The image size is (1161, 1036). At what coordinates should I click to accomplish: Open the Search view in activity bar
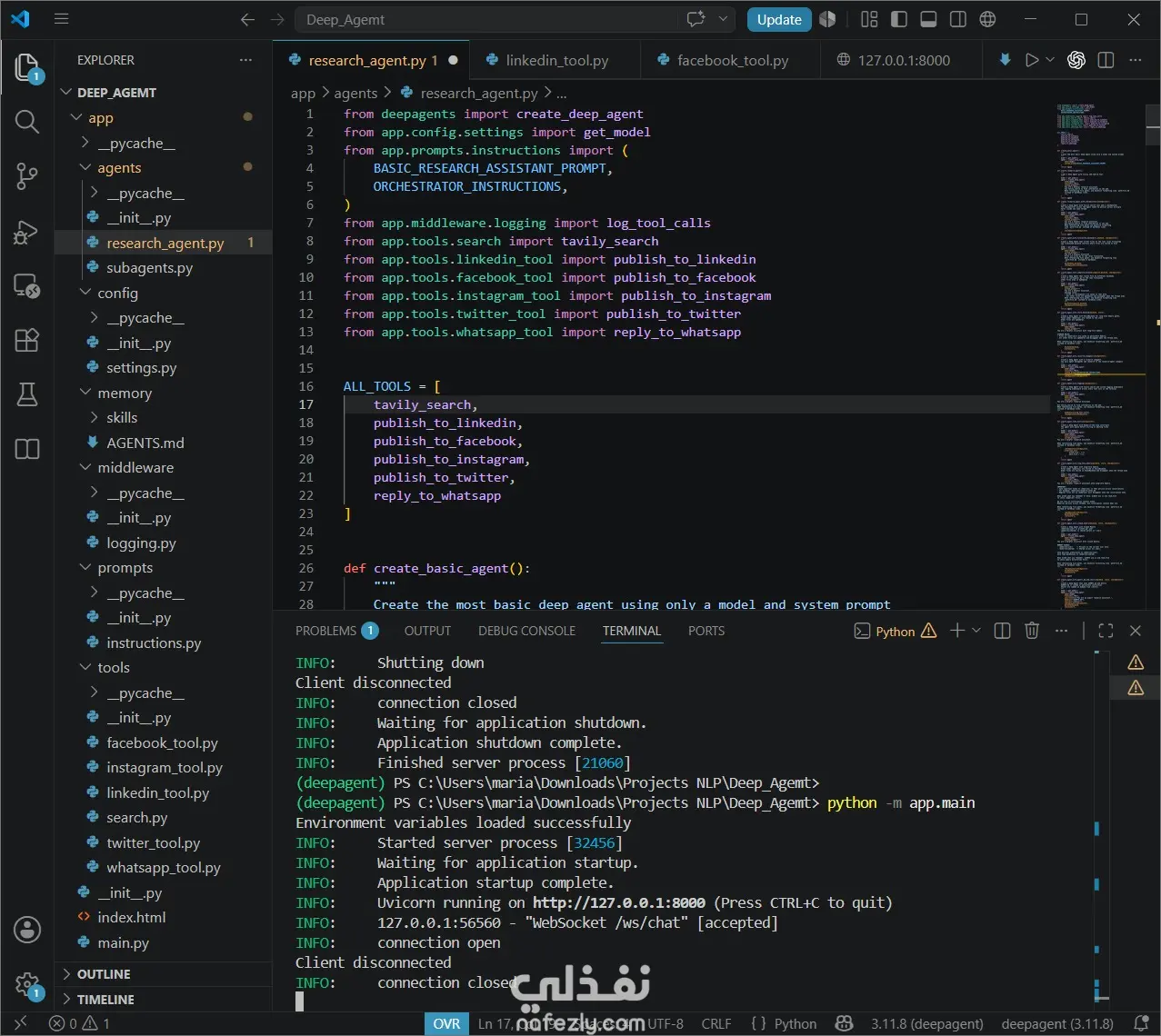(x=27, y=122)
